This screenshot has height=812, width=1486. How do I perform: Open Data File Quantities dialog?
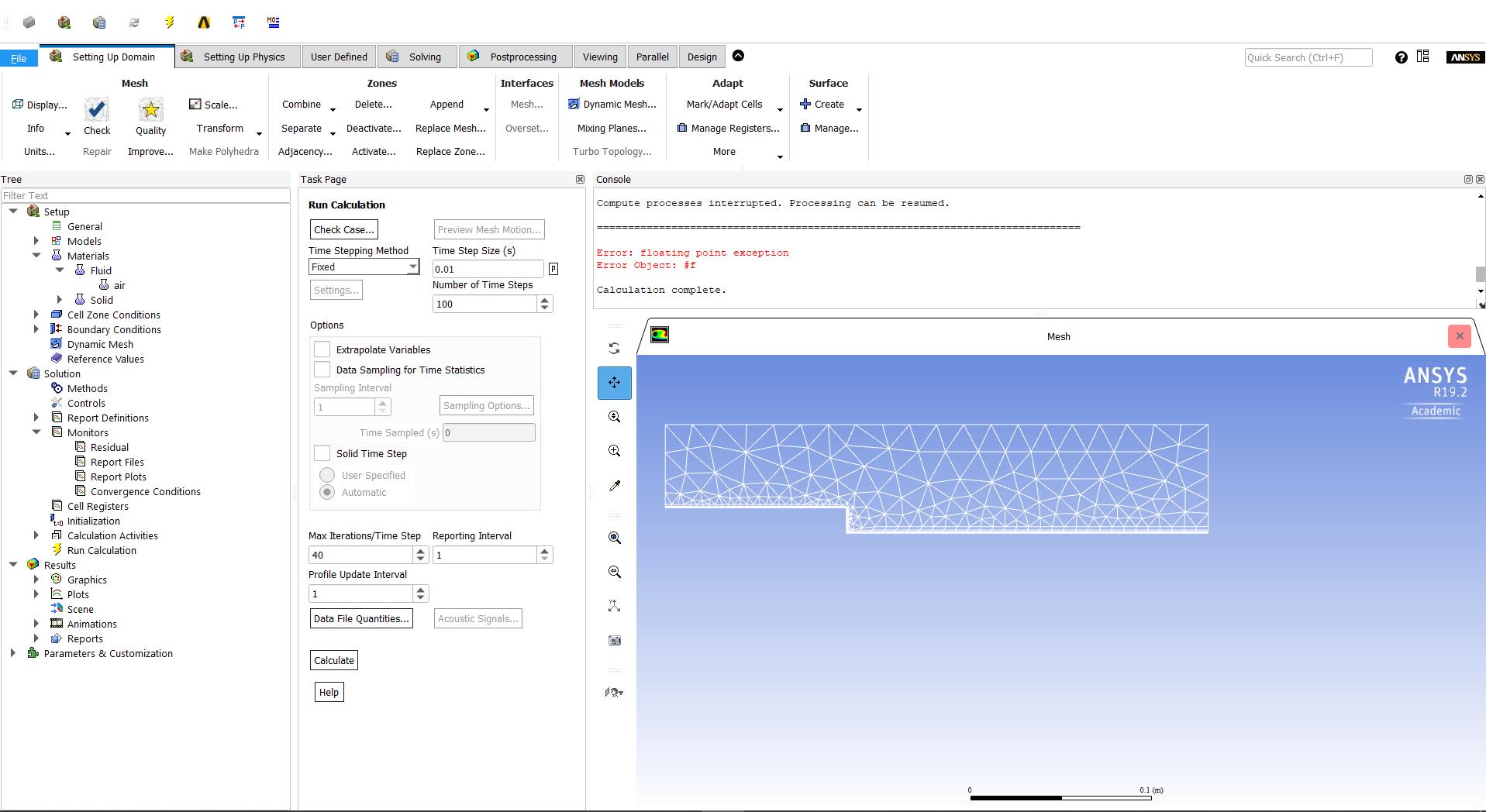361,618
